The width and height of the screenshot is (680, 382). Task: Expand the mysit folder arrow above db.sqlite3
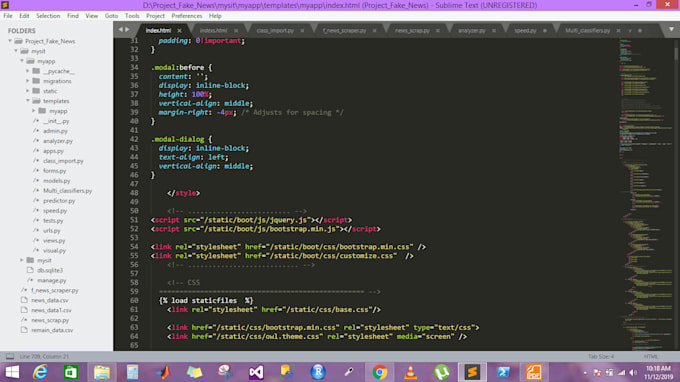[x=22, y=260]
